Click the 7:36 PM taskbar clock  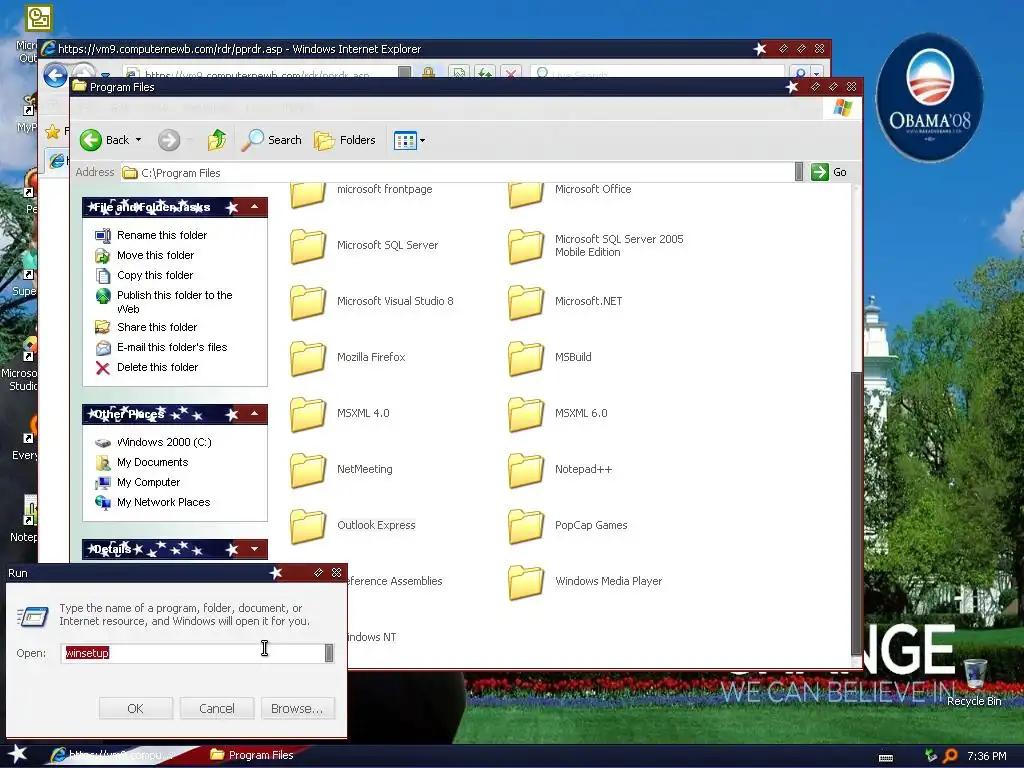point(987,756)
